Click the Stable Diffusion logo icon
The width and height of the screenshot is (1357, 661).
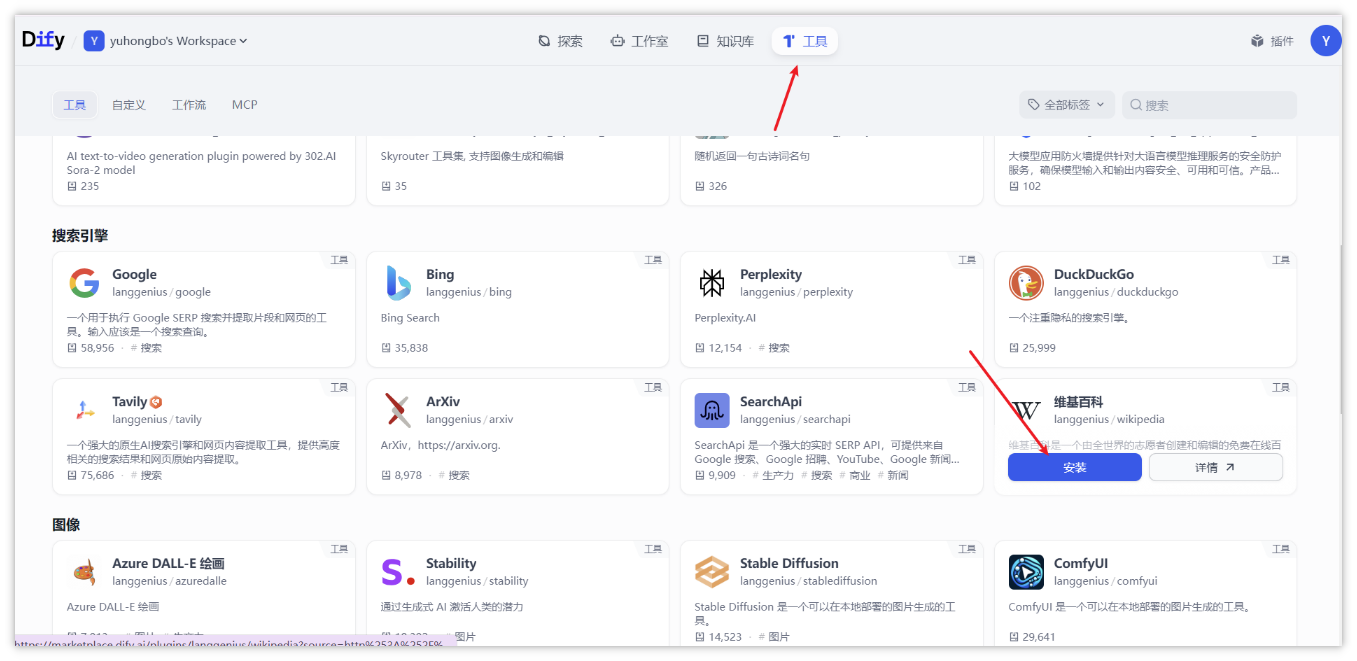pyautogui.click(x=712, y=572)
